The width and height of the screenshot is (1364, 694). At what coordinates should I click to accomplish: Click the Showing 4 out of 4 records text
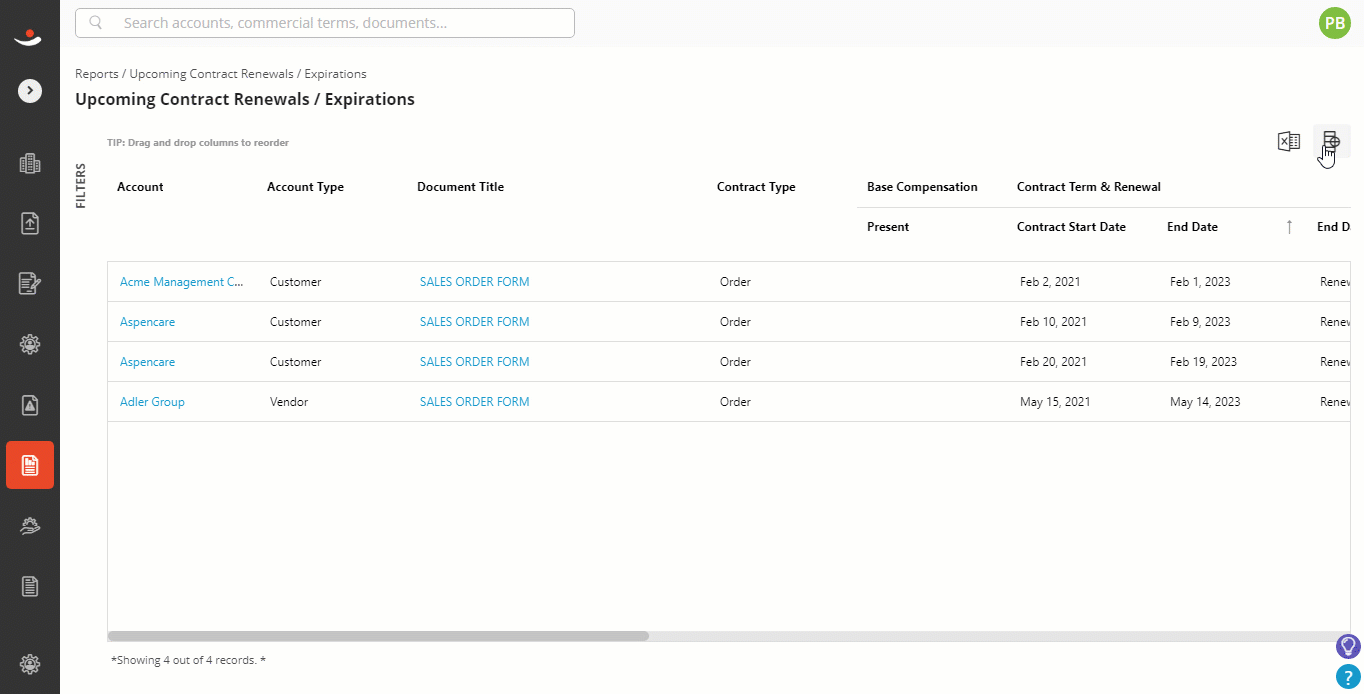(188, 660)
